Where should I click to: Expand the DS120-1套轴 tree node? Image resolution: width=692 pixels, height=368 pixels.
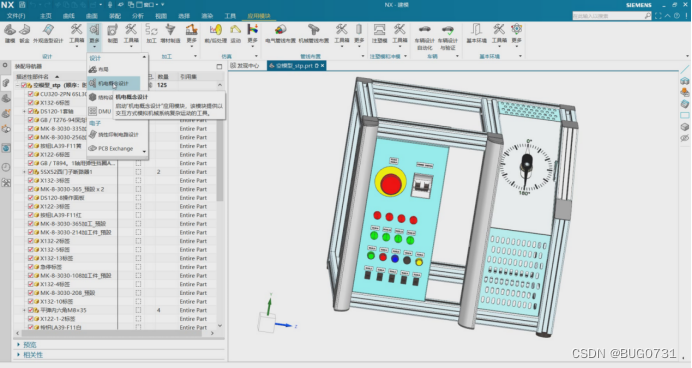click(x=24, y=111)
